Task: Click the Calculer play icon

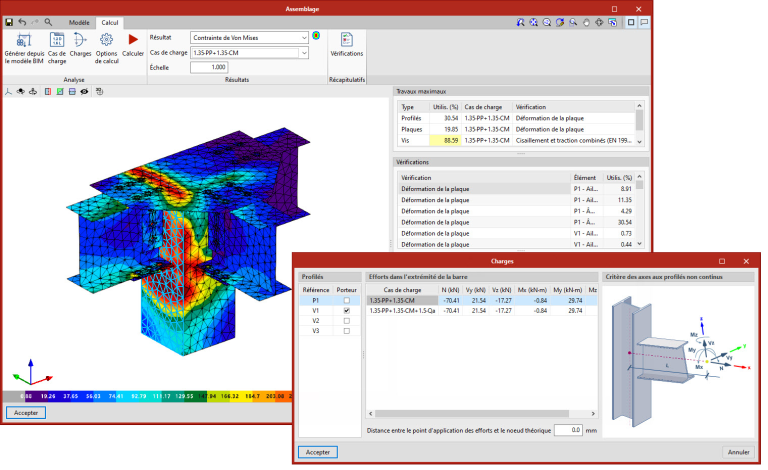Action: tap(132, 40)
